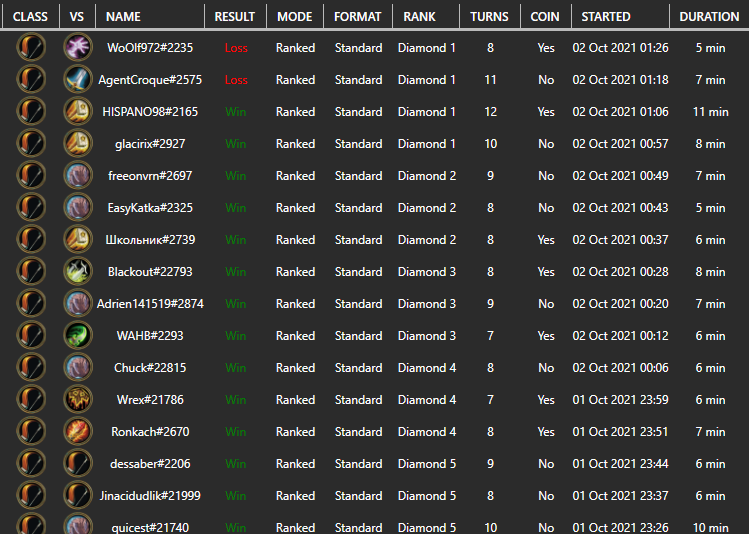Select the name dessaber#2206
The image size is (749, 534).
point(150,464)
